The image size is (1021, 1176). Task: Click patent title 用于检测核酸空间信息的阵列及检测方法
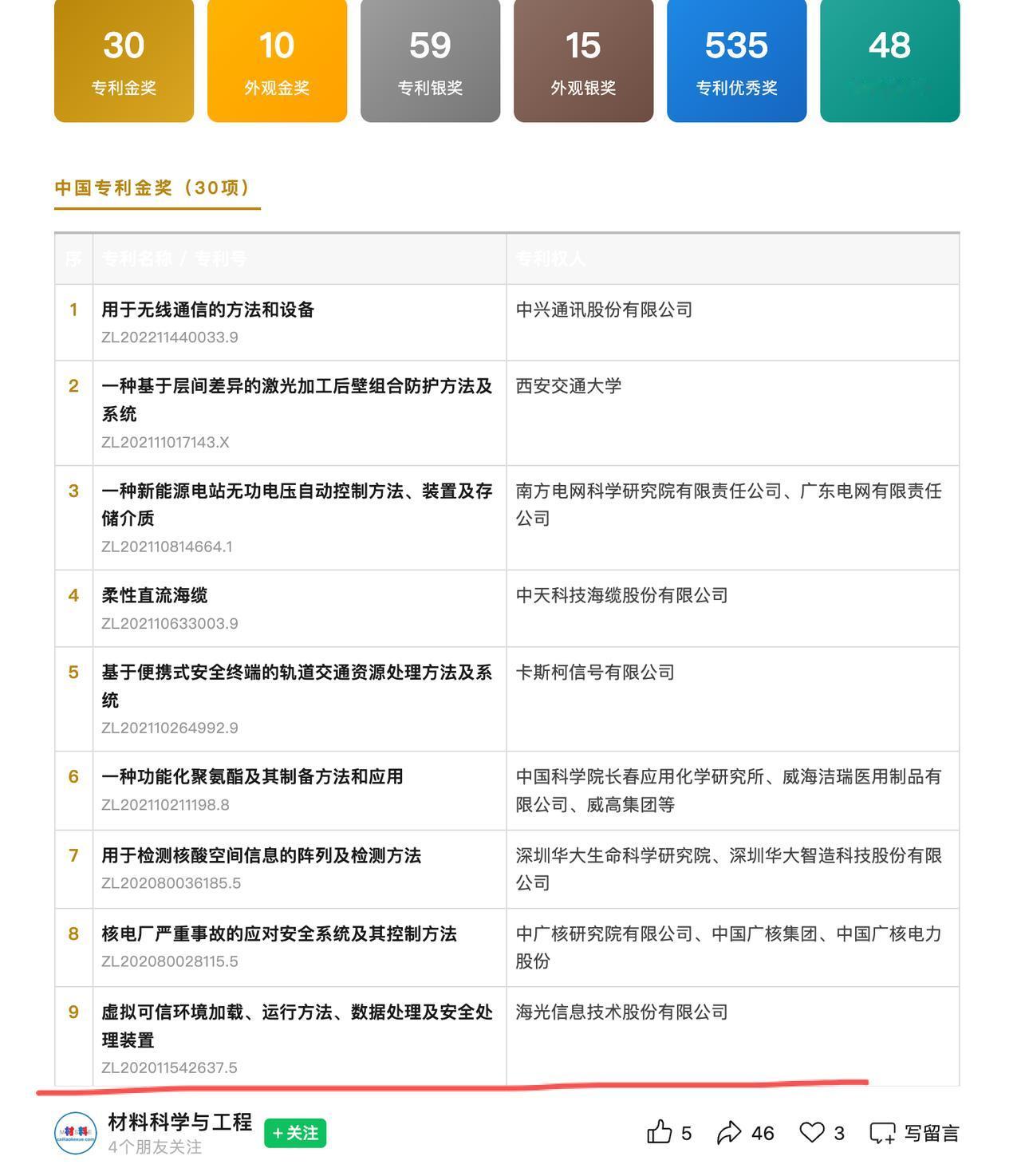[261, 855]
